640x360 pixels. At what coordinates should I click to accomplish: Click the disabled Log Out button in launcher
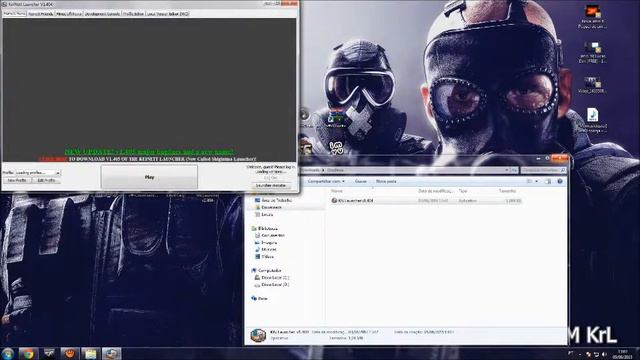[271, 178]
